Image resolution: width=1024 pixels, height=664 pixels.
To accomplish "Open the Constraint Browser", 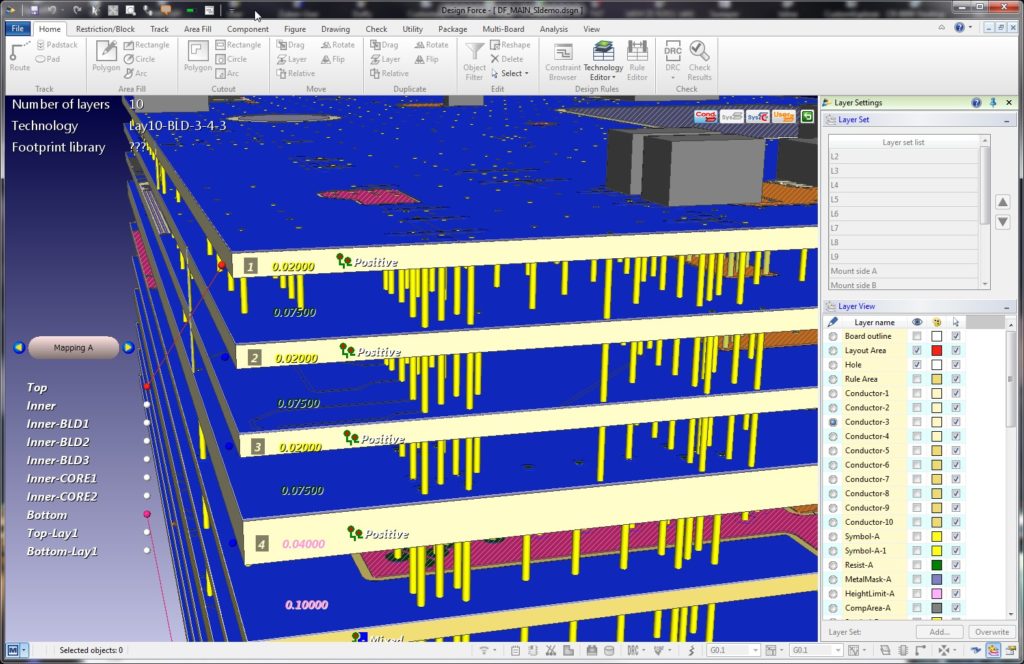I will 562,61.
